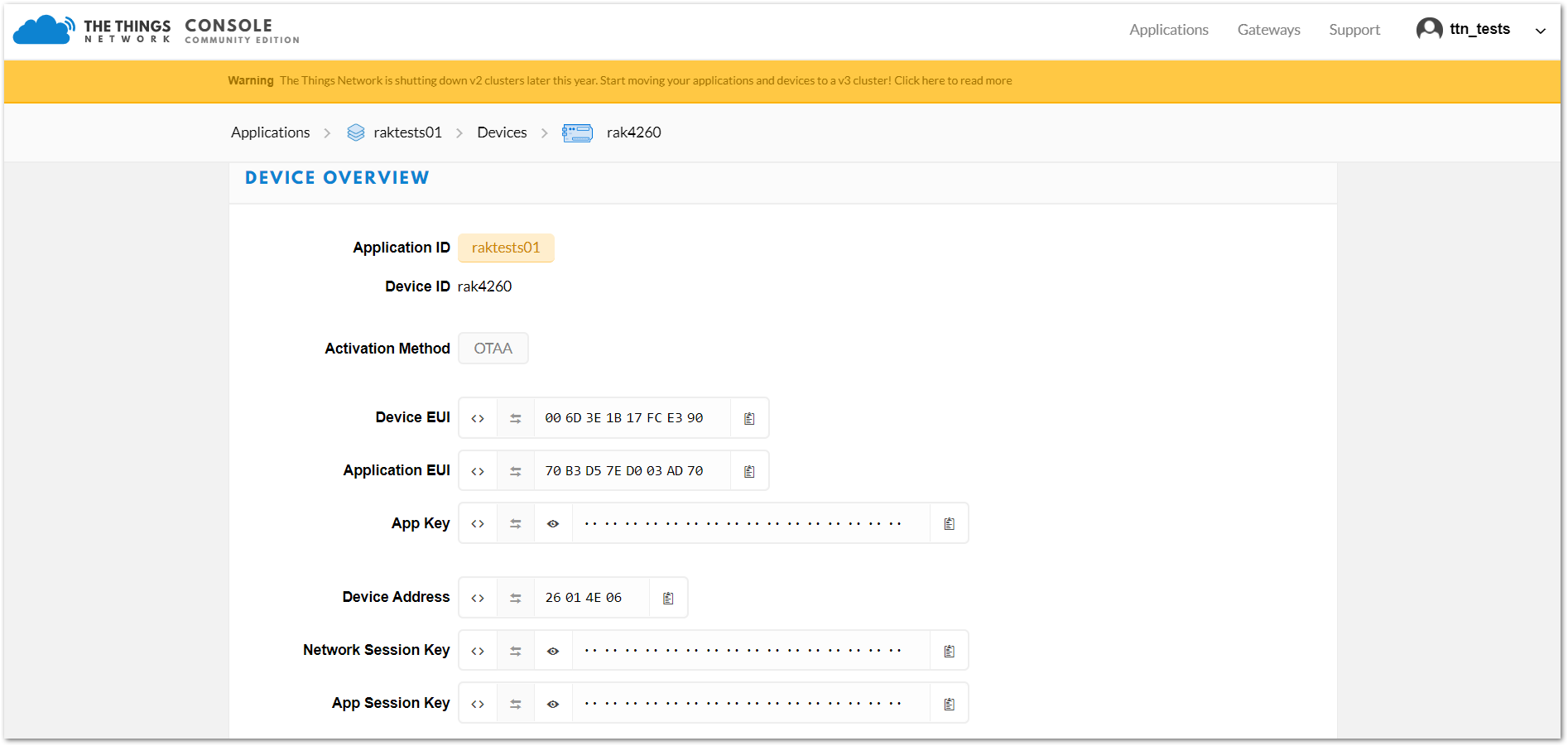The width and height of the screenshot is (1568, 746).
Task: Toggle Device Address code format view
Action: click(478, 598)
